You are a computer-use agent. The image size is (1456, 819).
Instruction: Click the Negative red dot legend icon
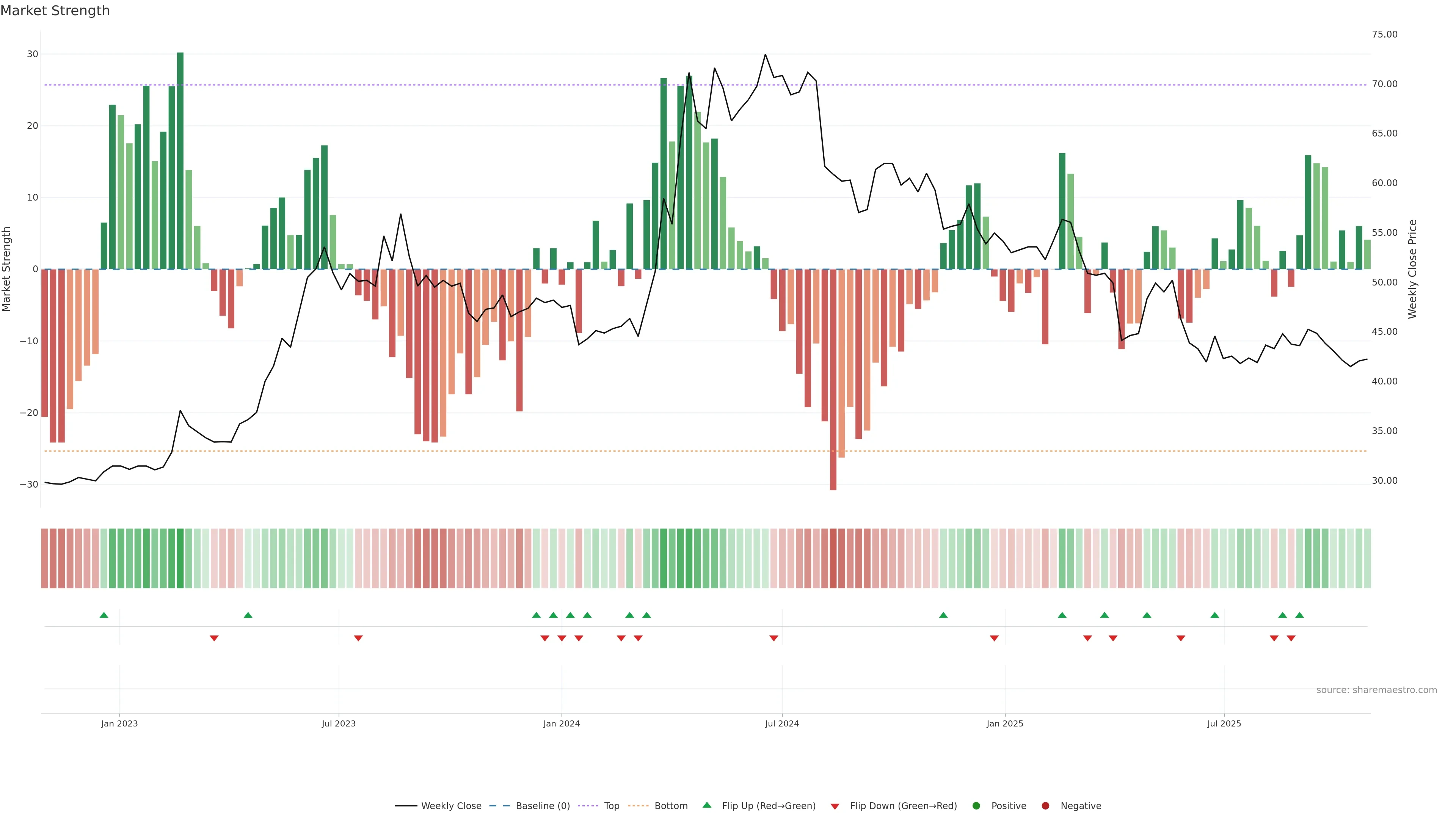pyautogui.click(x=1045, y=806)
